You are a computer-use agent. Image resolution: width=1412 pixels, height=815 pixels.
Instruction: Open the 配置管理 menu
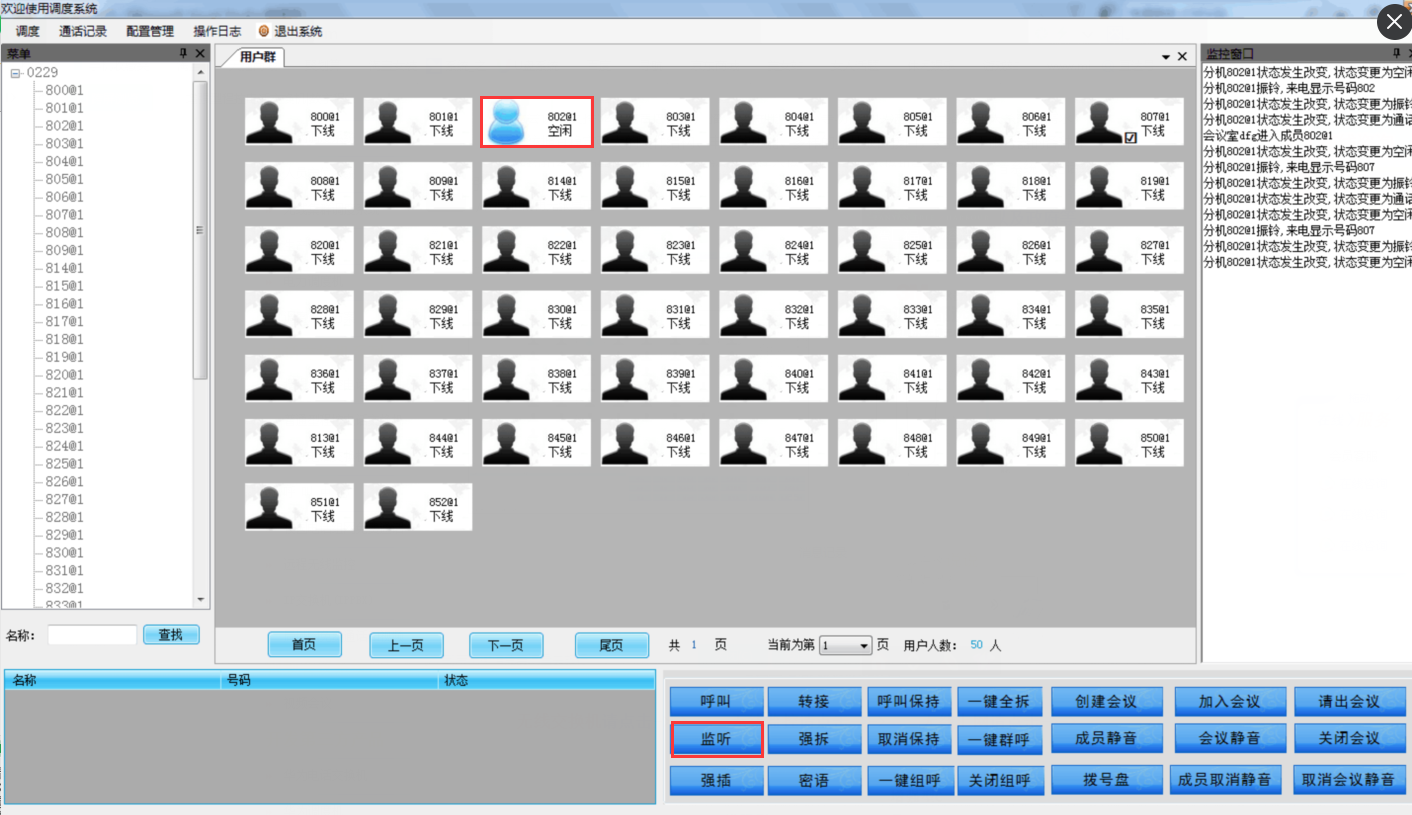[150, 31]
